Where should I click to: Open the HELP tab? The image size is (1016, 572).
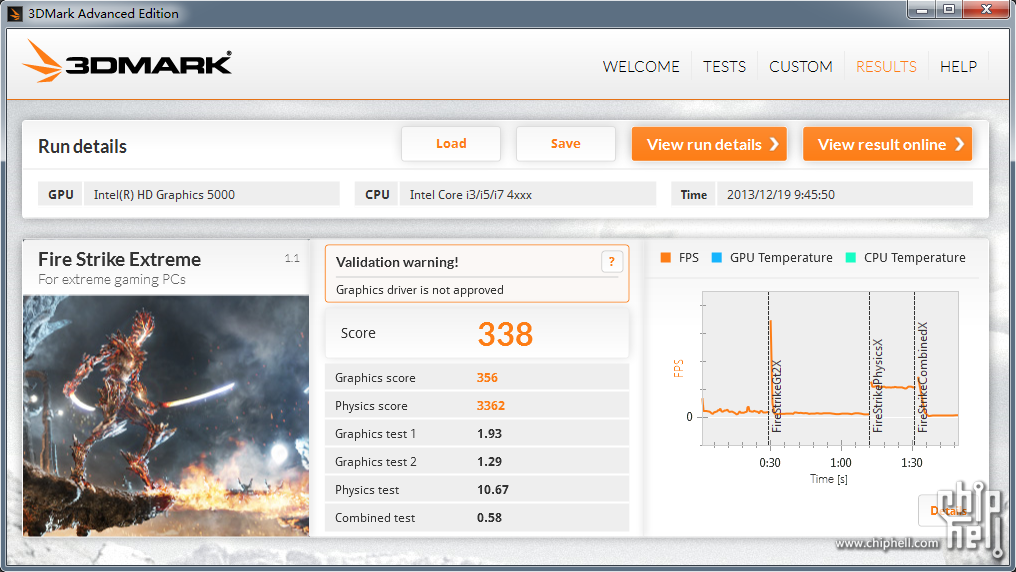tap(958, 67)
